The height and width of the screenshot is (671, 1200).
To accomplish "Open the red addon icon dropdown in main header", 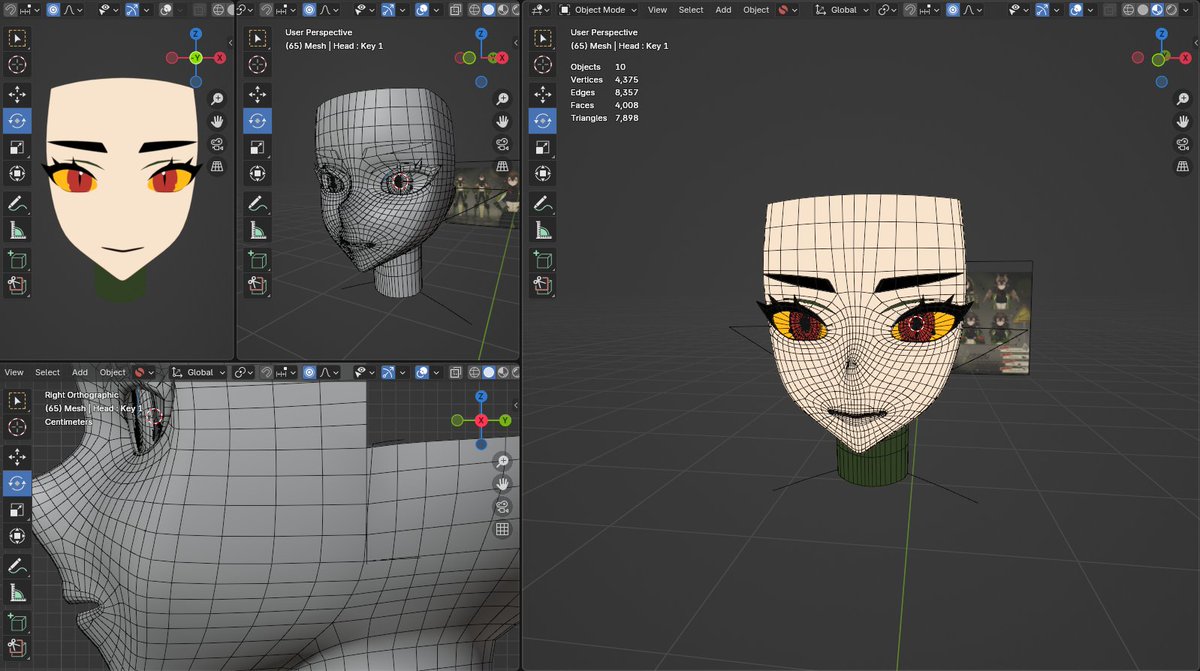I will pos(788,10).
